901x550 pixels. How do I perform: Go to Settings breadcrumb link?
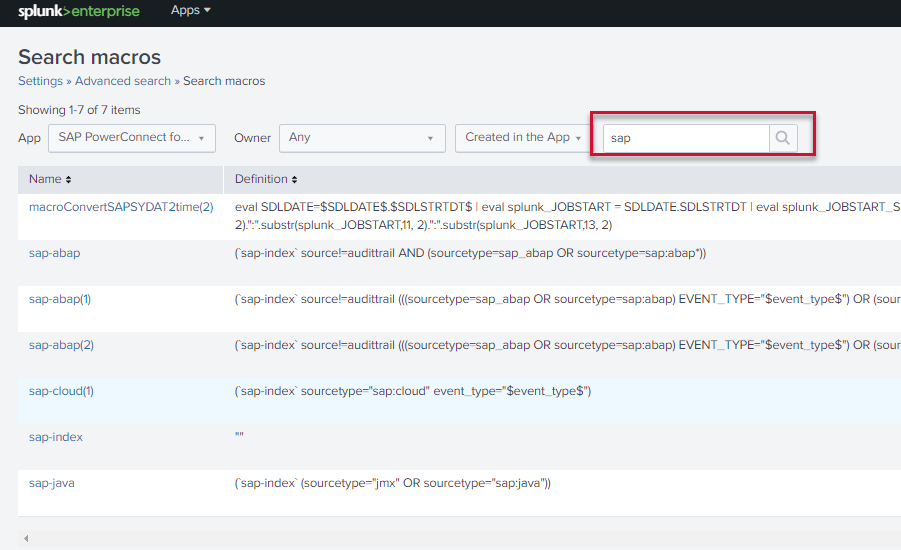point(40,81)
